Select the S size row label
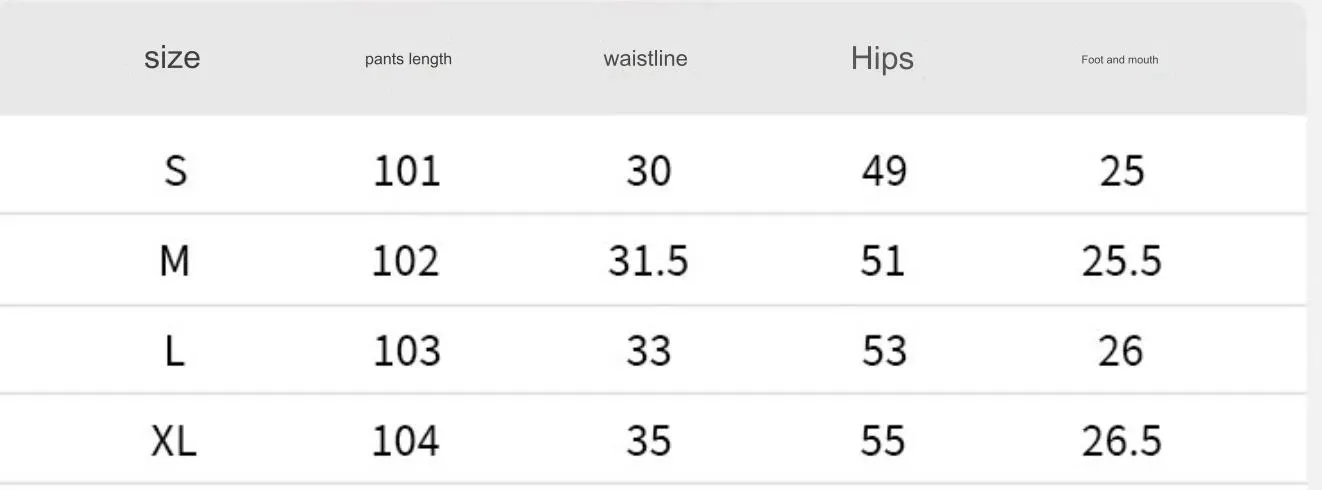 pyautogui.click(x=175, y=171)
